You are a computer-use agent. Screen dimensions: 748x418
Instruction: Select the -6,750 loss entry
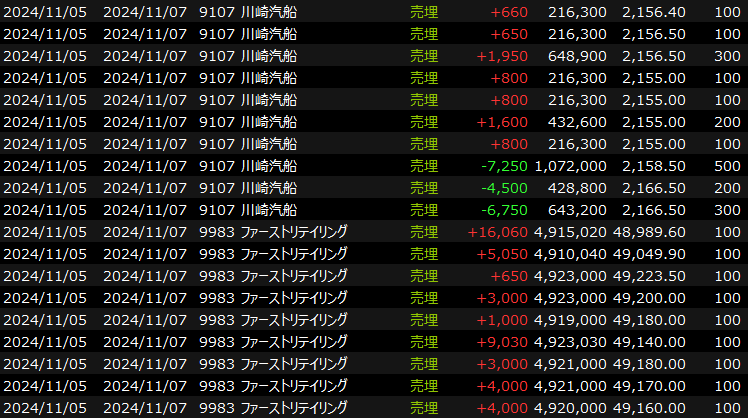(x=505, y=210)
